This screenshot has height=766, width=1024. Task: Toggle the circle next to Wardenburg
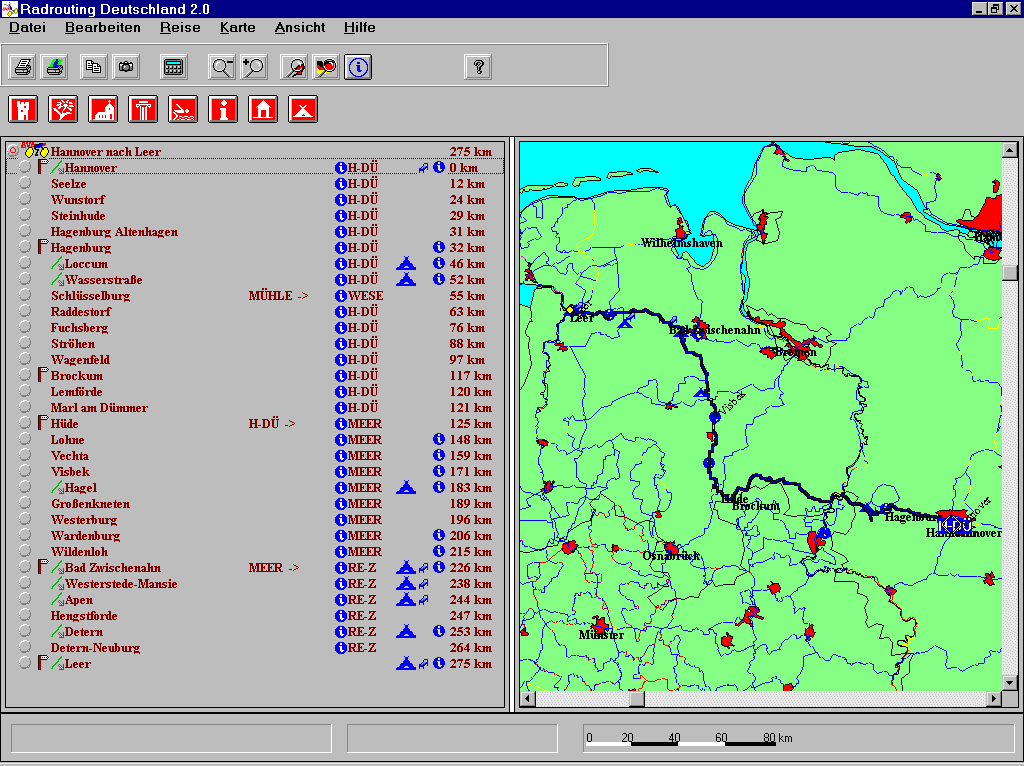pos(25,535)
